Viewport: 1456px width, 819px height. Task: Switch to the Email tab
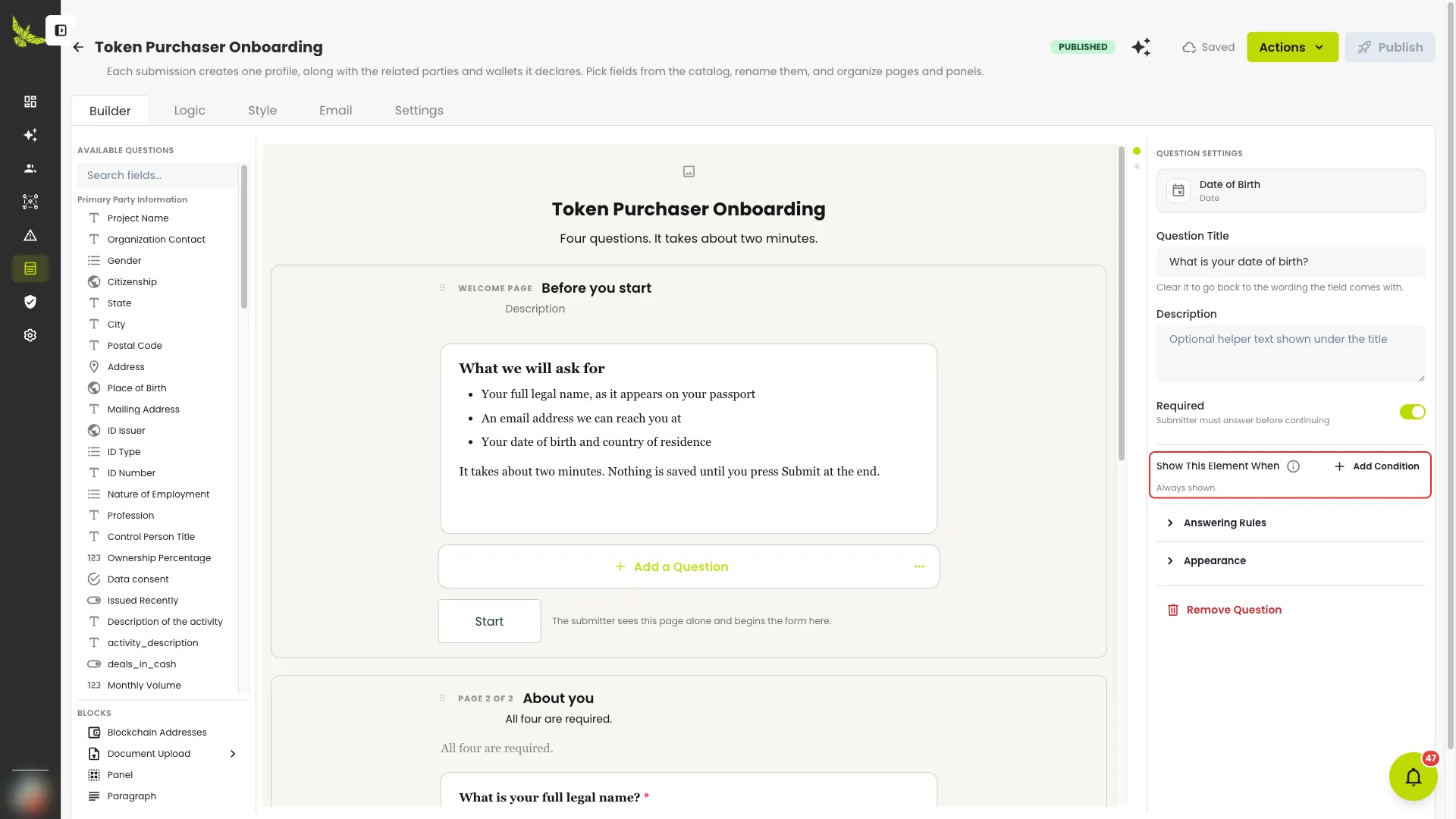(335, 111)
